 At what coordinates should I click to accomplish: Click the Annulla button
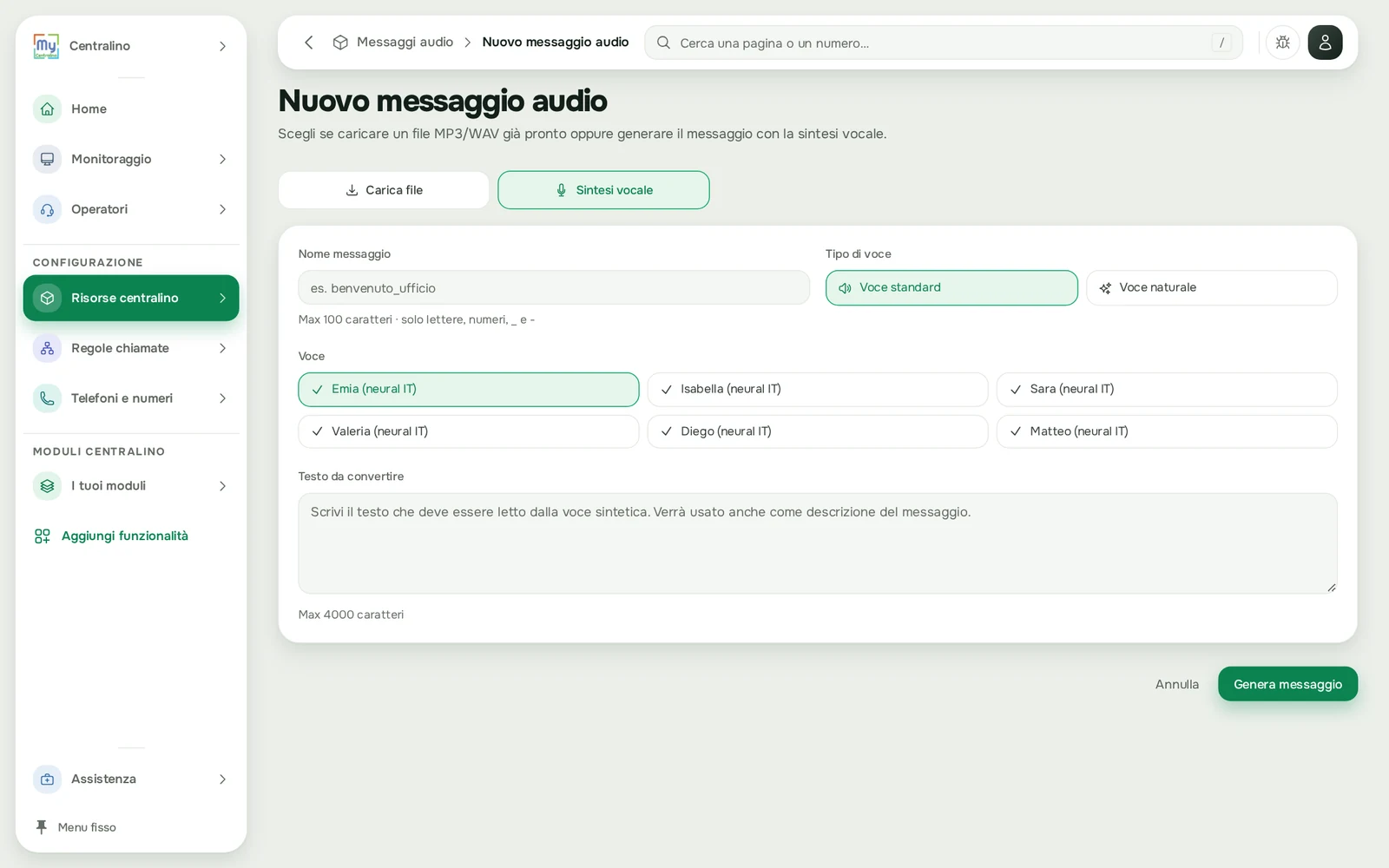click(1176, 684)
